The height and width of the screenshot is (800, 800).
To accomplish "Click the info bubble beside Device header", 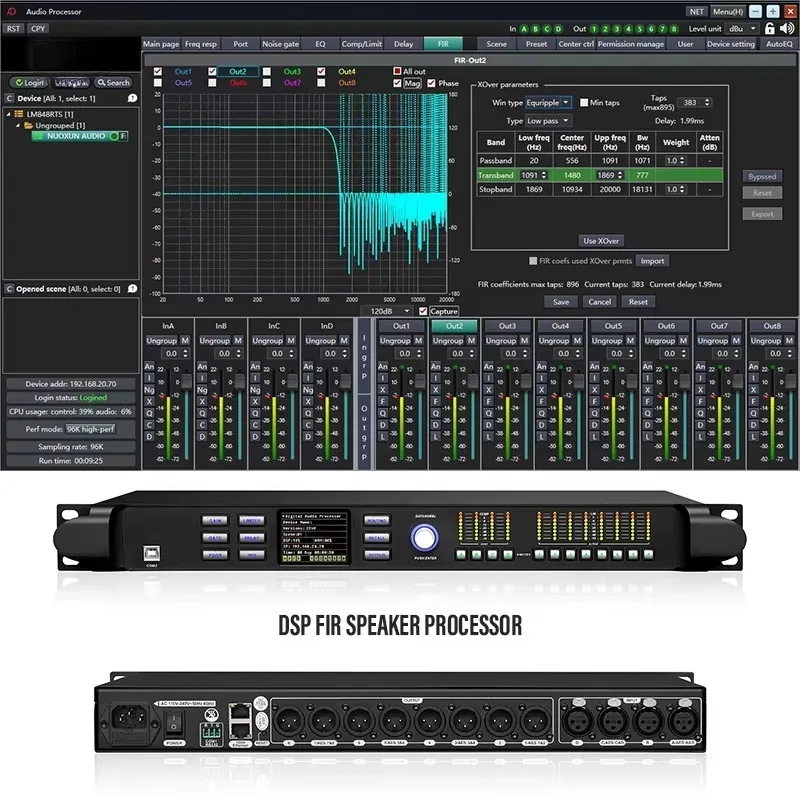I will coord(132,98).
